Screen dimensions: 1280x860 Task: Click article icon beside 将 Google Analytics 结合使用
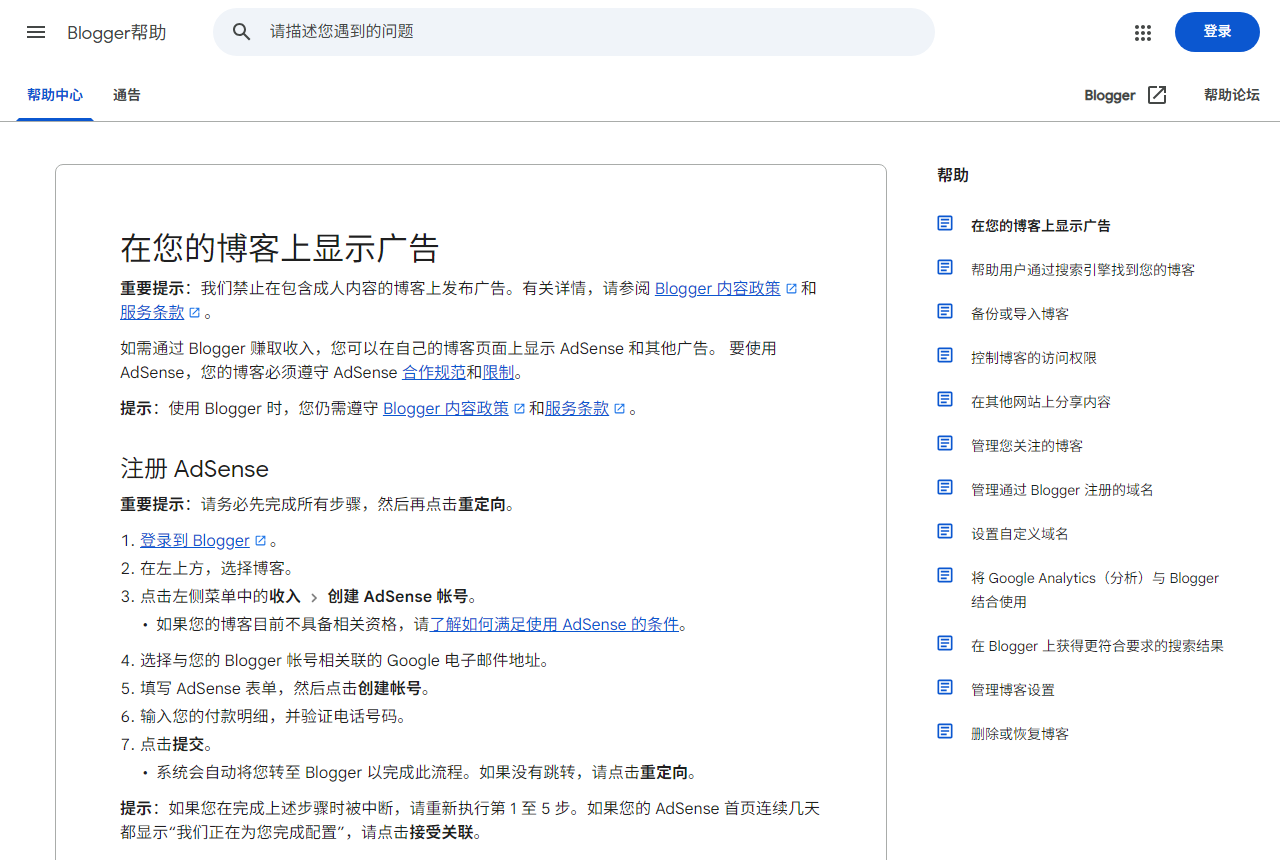[945, 575]
